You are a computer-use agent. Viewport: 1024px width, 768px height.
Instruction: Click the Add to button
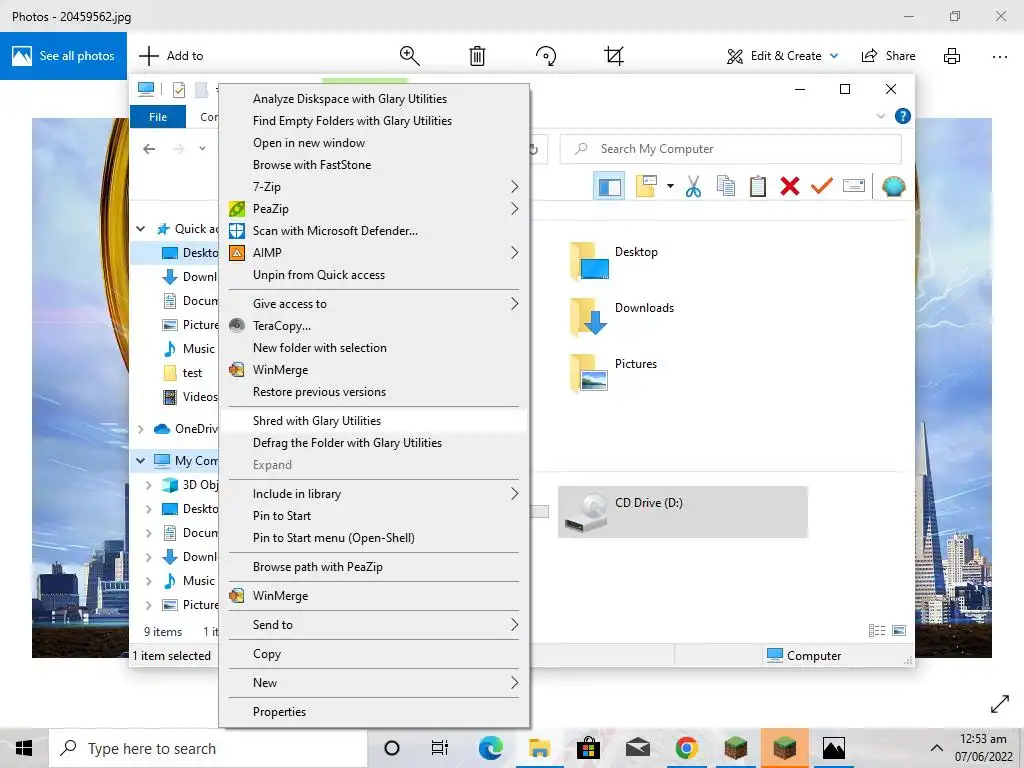171,56
